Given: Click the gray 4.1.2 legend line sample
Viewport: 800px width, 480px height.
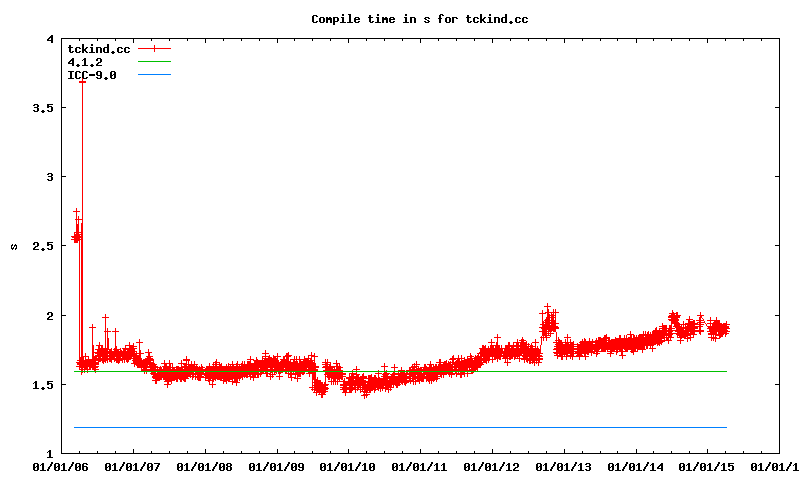Looking at the screenshot, I should (155, 62).
